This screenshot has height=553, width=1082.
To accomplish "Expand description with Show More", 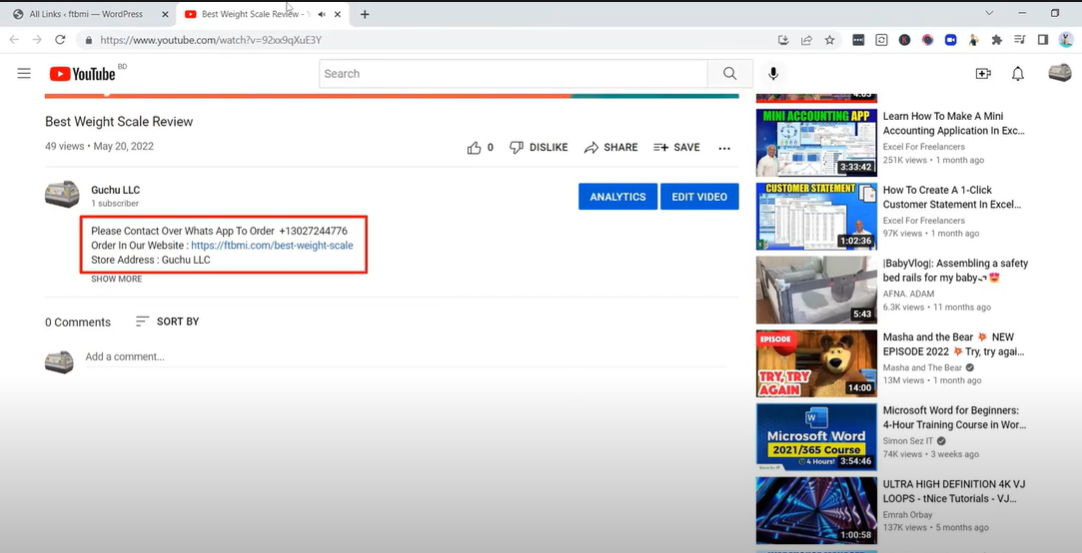I will pyautogui.click(x=117, y=279).
